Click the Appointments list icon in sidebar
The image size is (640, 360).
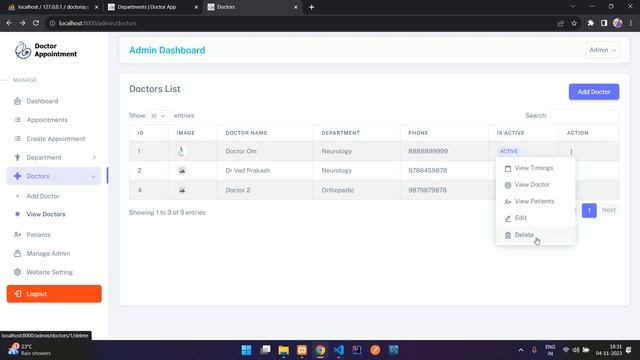click(x=17, y=120)
